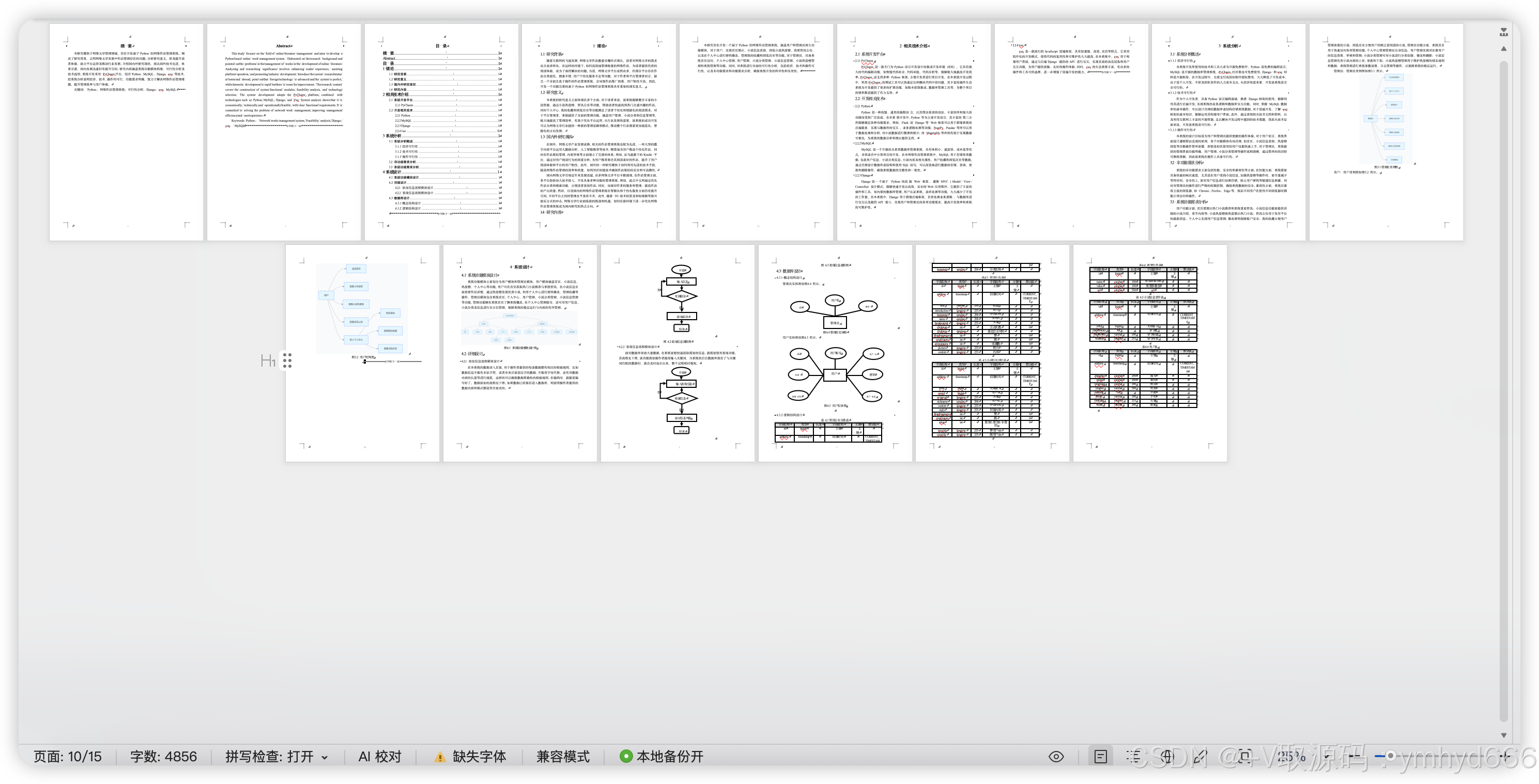Viewport: 1539px width, 784px height.
Task: Toggle eye protection mode icon
Action: point(1056,757)
